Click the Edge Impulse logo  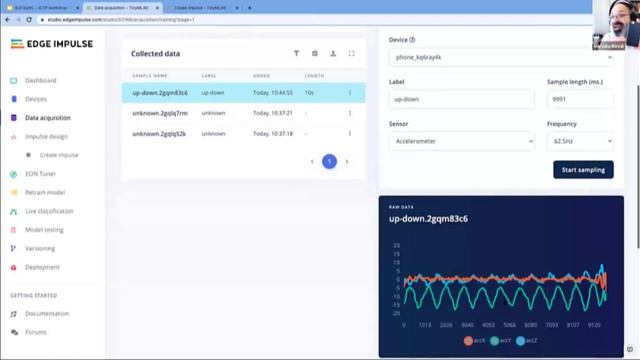(x=52, y=44)
